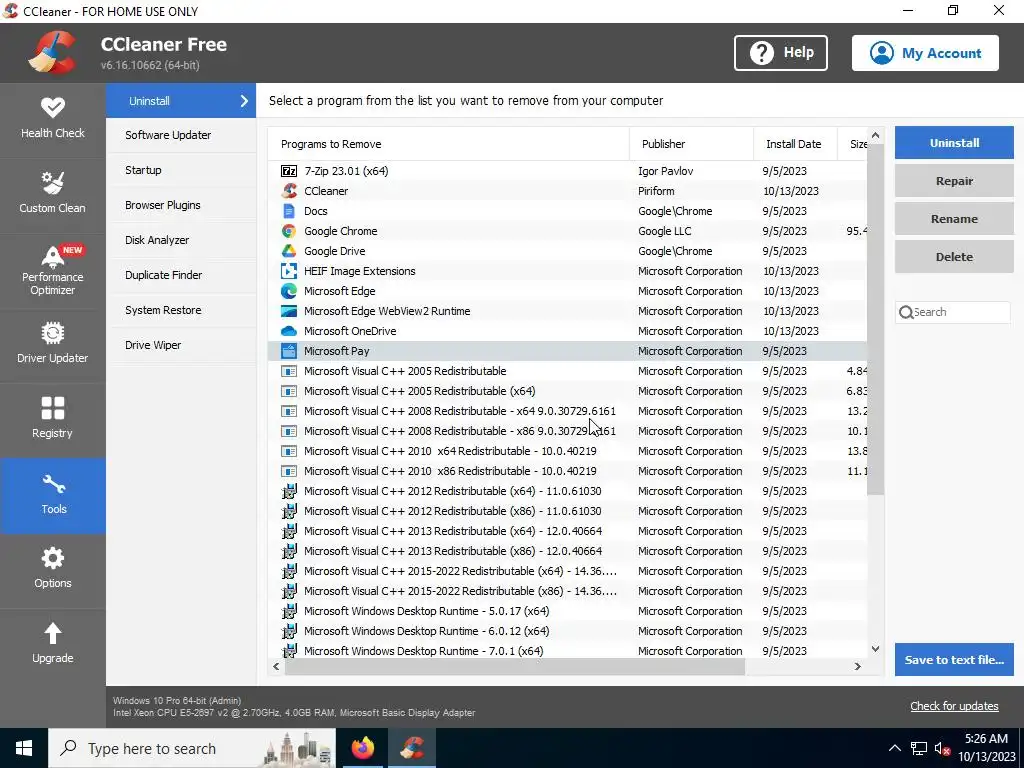Click the Microsoft OneDrive cloud icon
This screenshot has height=768, width=1024.
(289, 331)
